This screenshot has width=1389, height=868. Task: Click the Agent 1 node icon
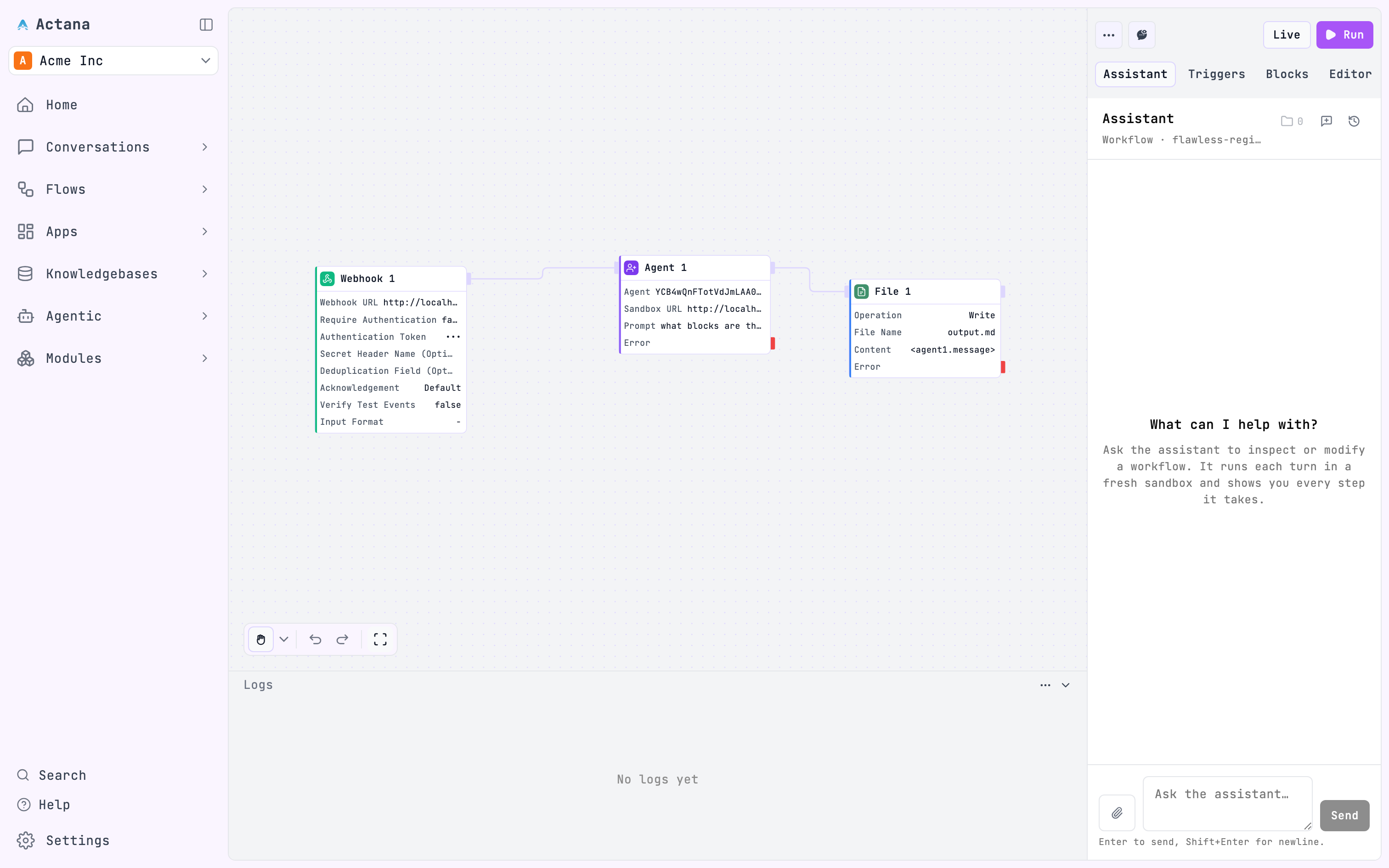(632, 267)
